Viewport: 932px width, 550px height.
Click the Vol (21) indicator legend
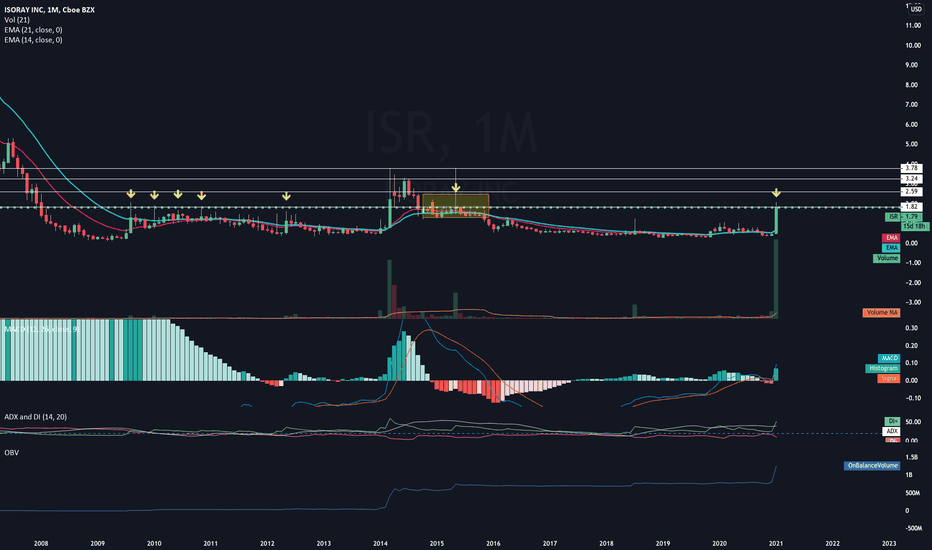17,20
